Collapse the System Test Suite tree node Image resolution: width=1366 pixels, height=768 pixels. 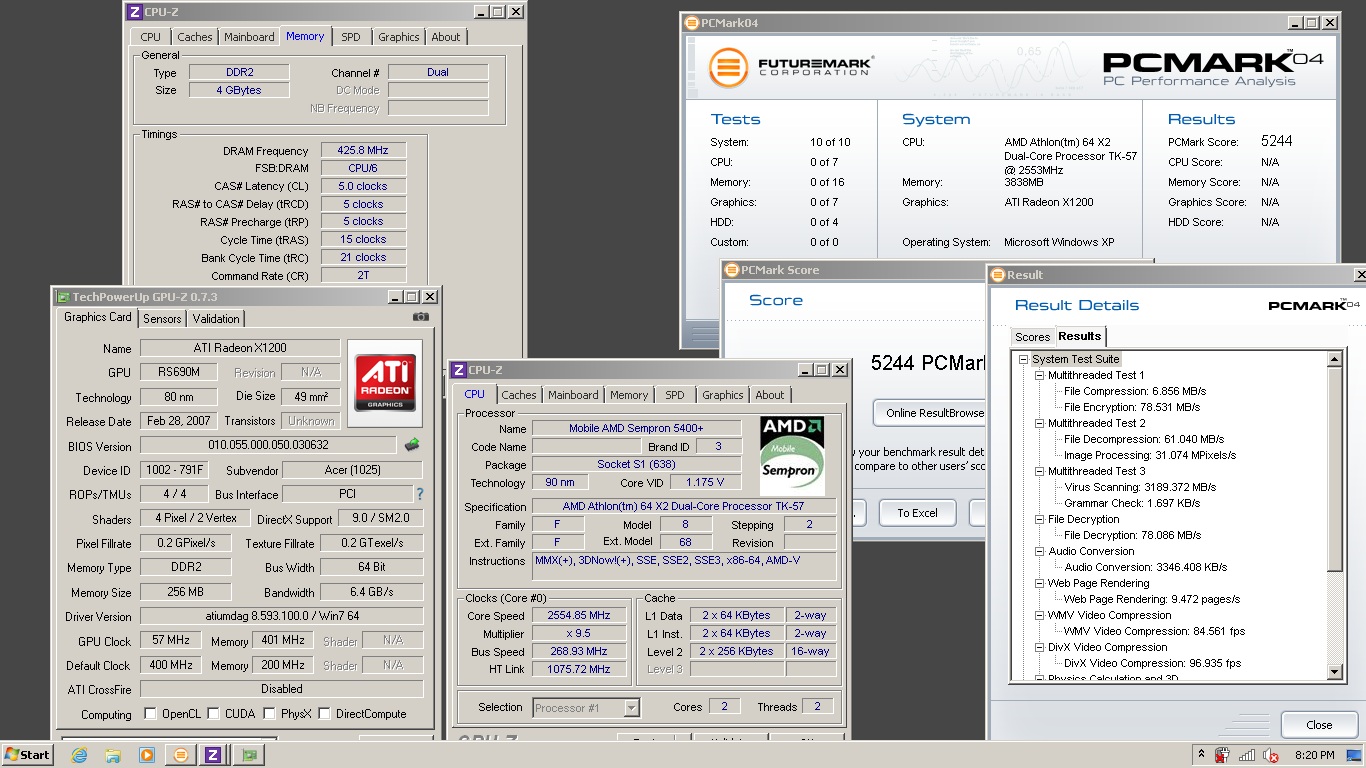tap(1023, 359)
